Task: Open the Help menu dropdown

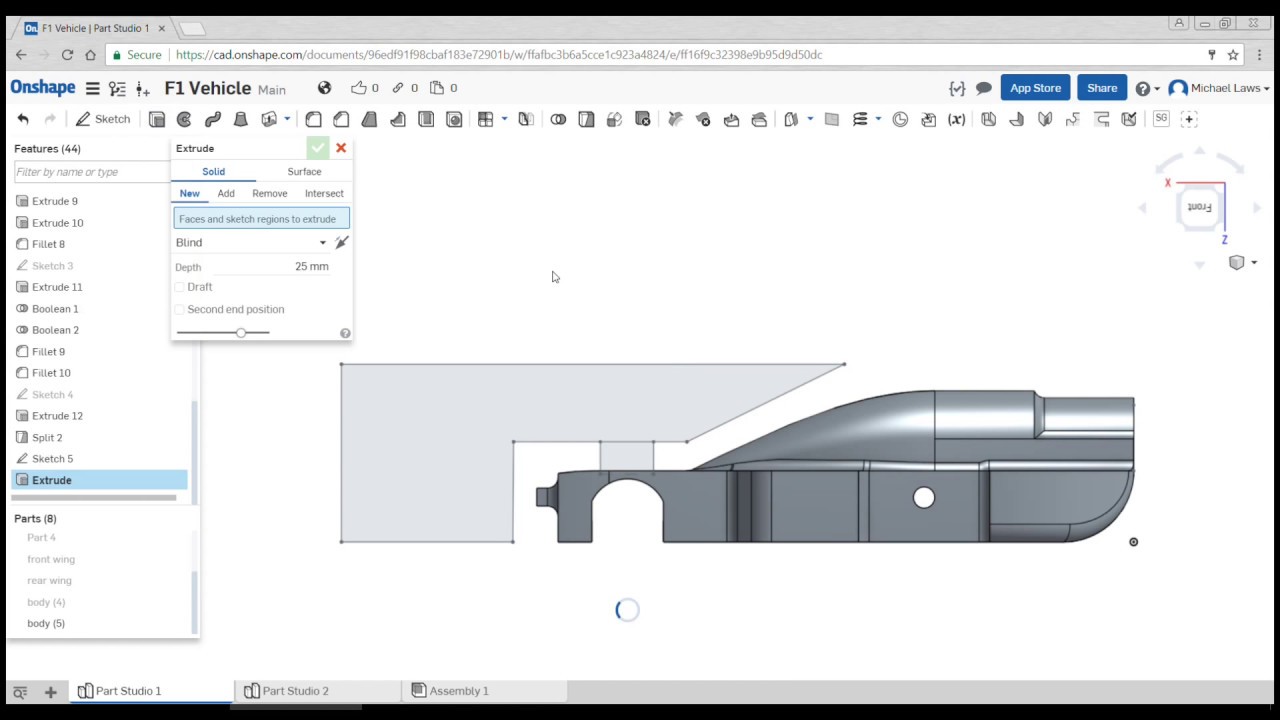Action: tap(1147, 88)
